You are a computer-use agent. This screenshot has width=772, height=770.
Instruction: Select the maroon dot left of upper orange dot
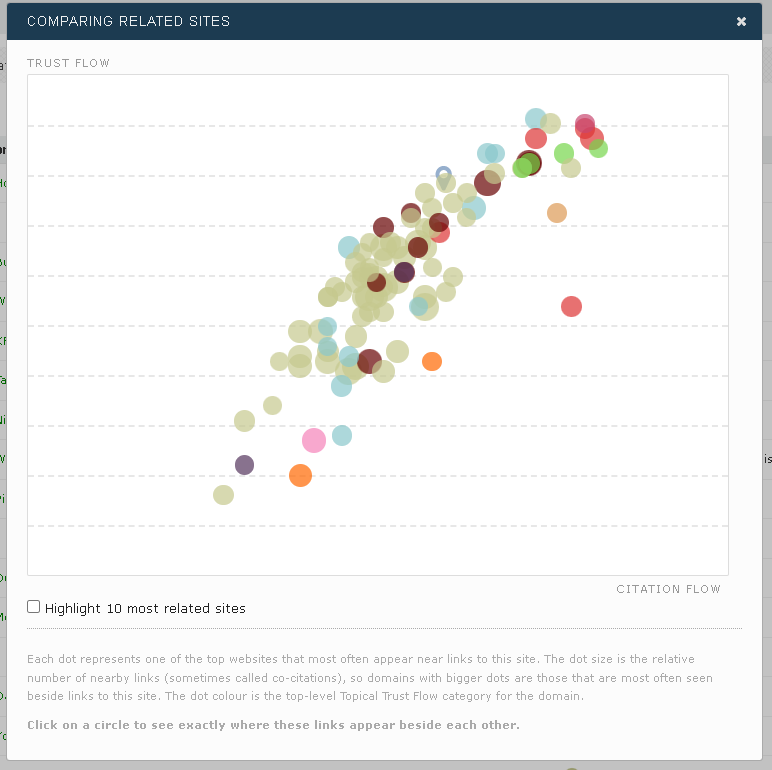(x=369, y=362)
